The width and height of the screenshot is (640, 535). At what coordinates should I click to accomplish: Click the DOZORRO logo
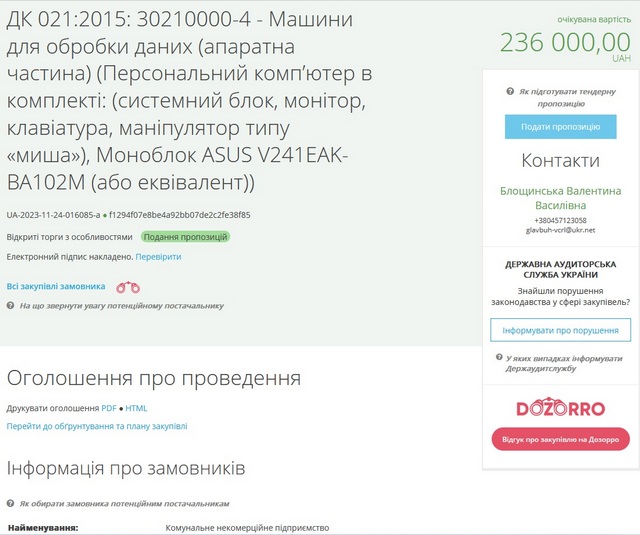[x=560, y=407]
